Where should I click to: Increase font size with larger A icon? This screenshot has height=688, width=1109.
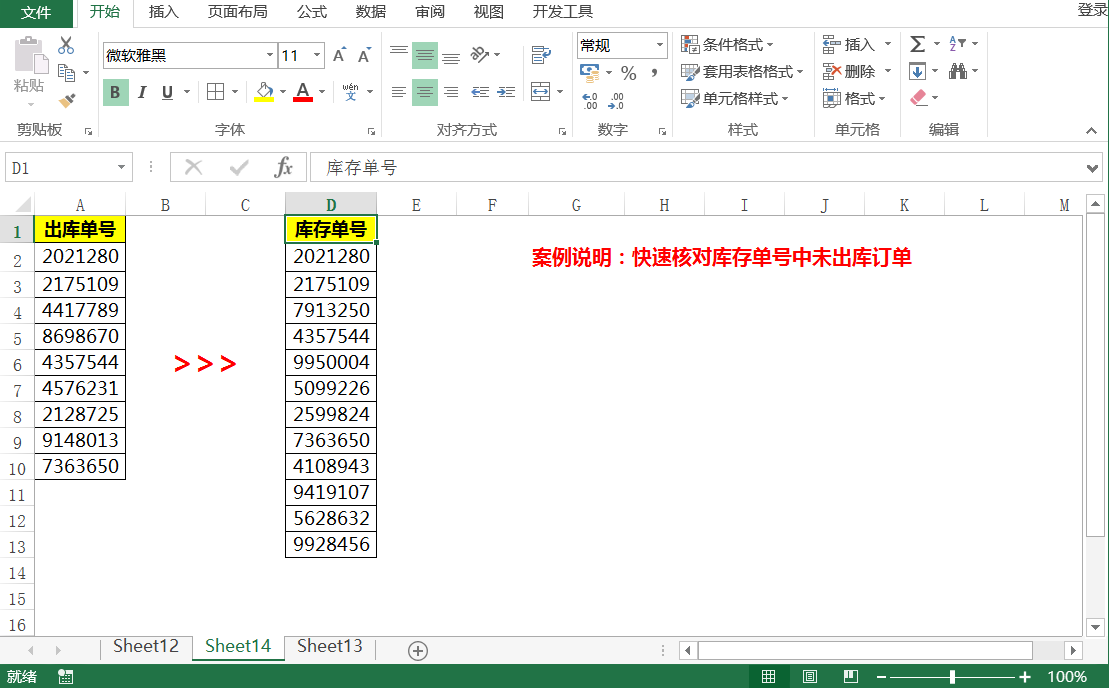point(339,55)
